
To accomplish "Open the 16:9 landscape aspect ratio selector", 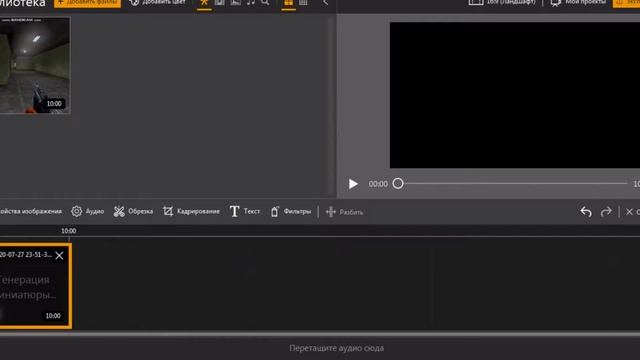I will point(502,2).
